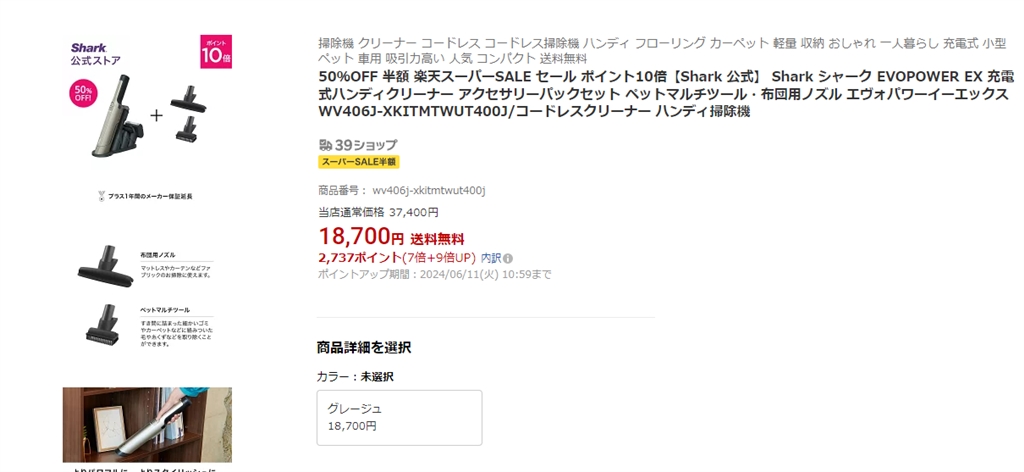This screenshot has width=1024, height=472.
Task: Click the product title heading text
Action: (x=666, y=93)
